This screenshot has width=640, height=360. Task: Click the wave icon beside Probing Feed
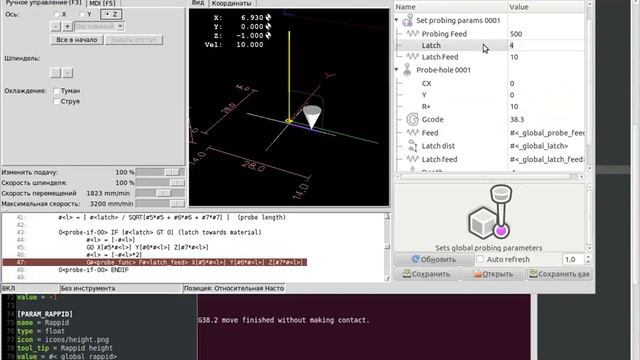[x=413, y=33]
